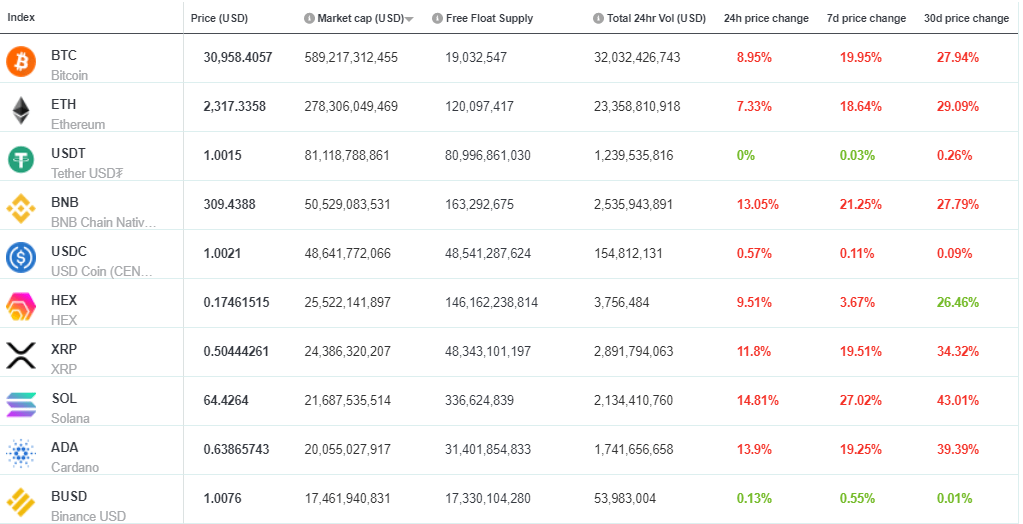Select SOL price 64.4264
The height and width of the screenshot is (524, 1023).
point(226,400)
